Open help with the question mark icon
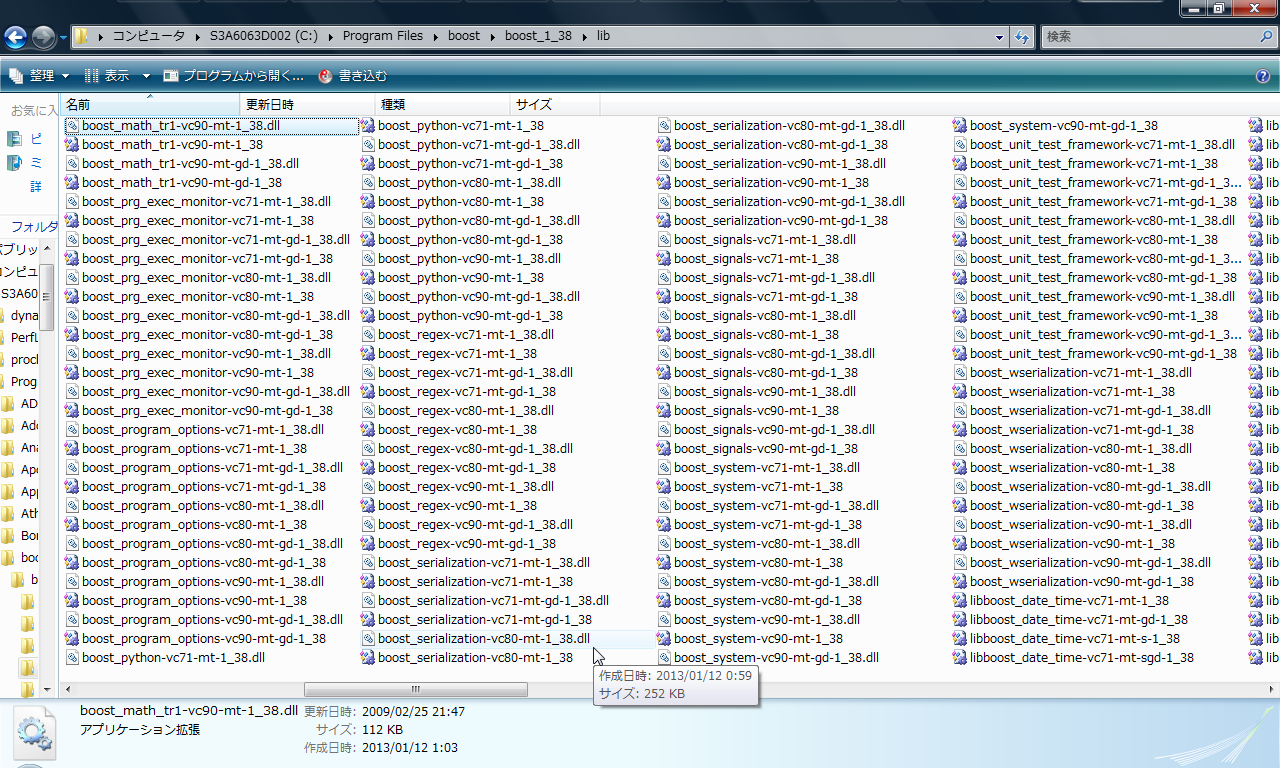 1262,76
